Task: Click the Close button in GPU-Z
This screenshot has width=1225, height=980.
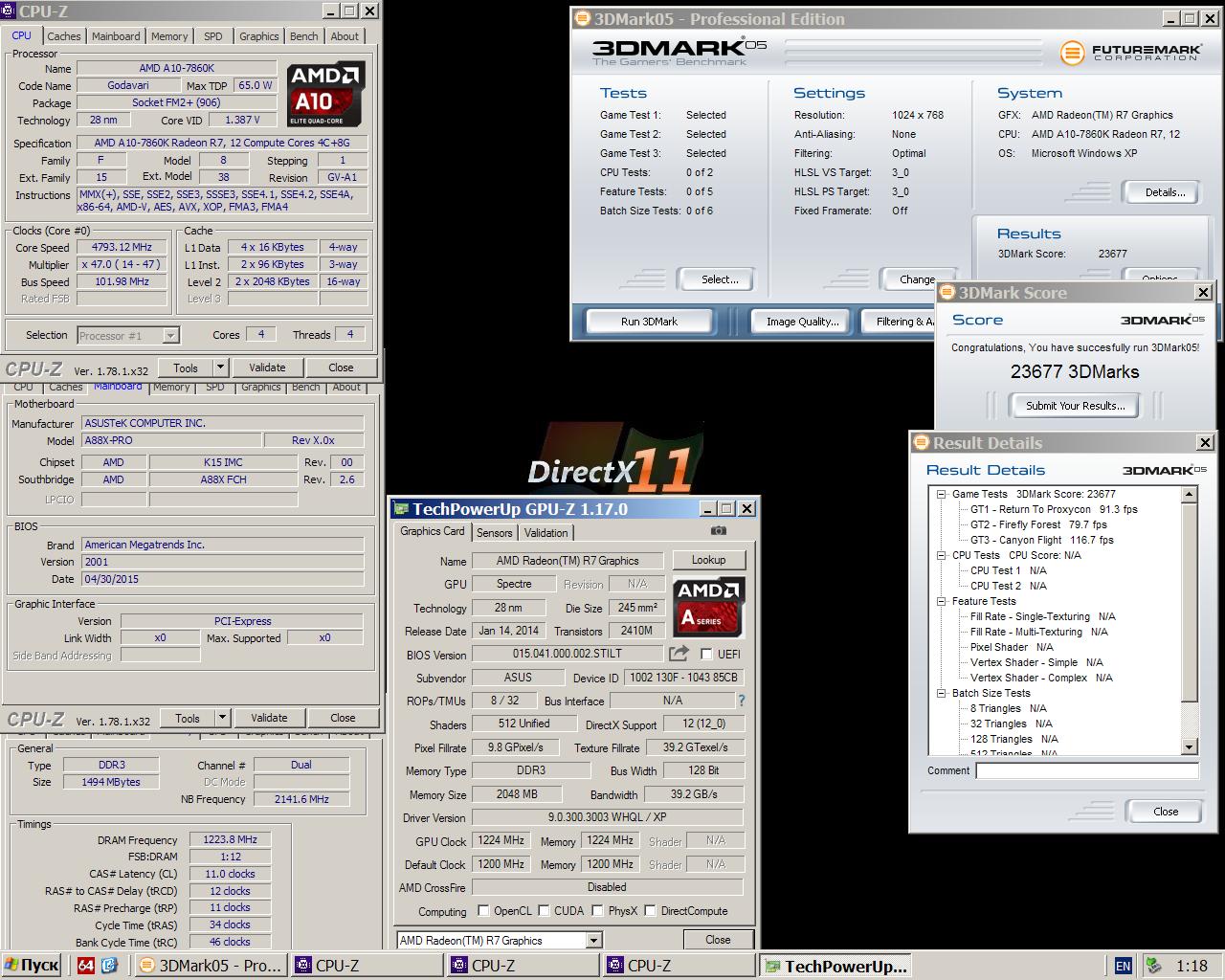Action: (718, 940)
